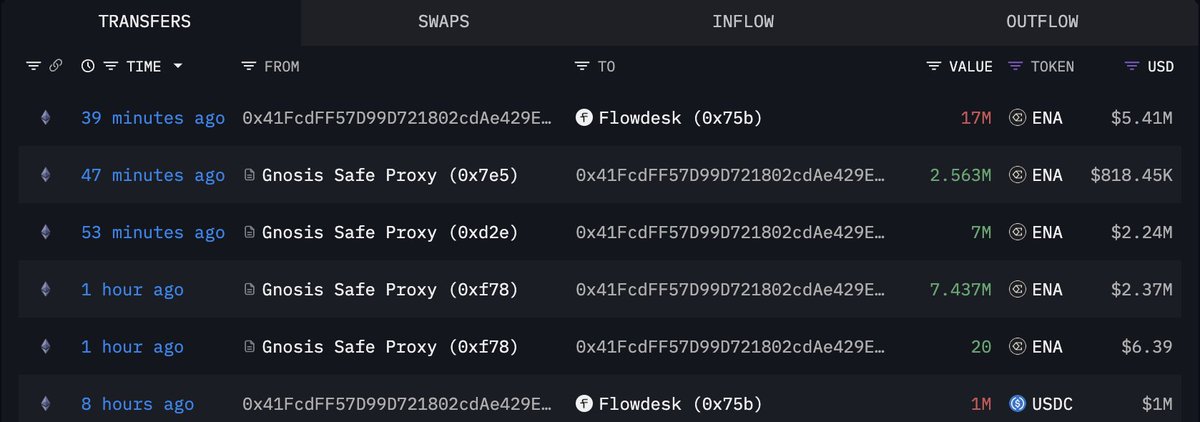Click the clock icon beside TIME
Screen dimensions: 1200x422
coord(88,66)
